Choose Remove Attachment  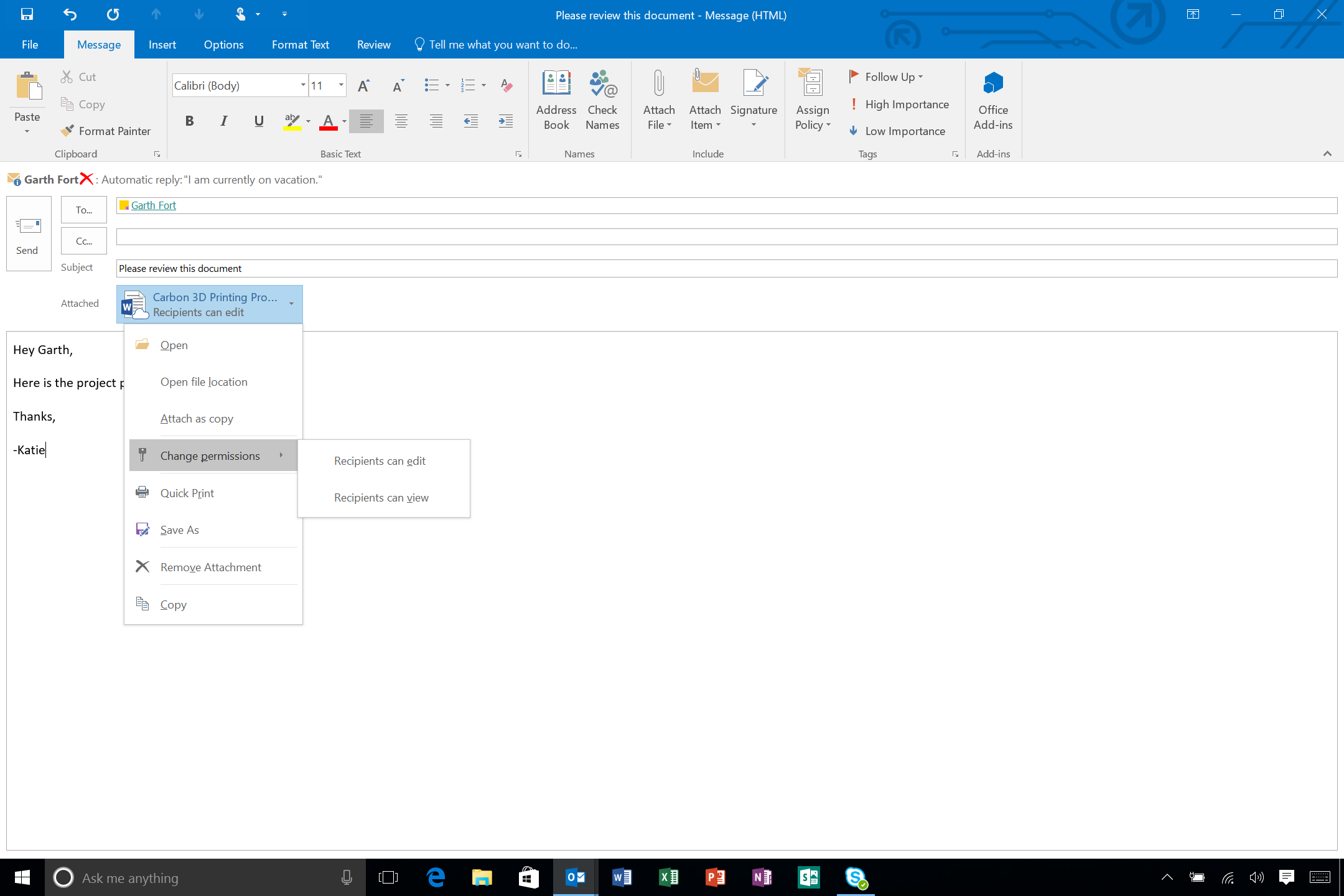pyautogui.click(x=210, y=567)
